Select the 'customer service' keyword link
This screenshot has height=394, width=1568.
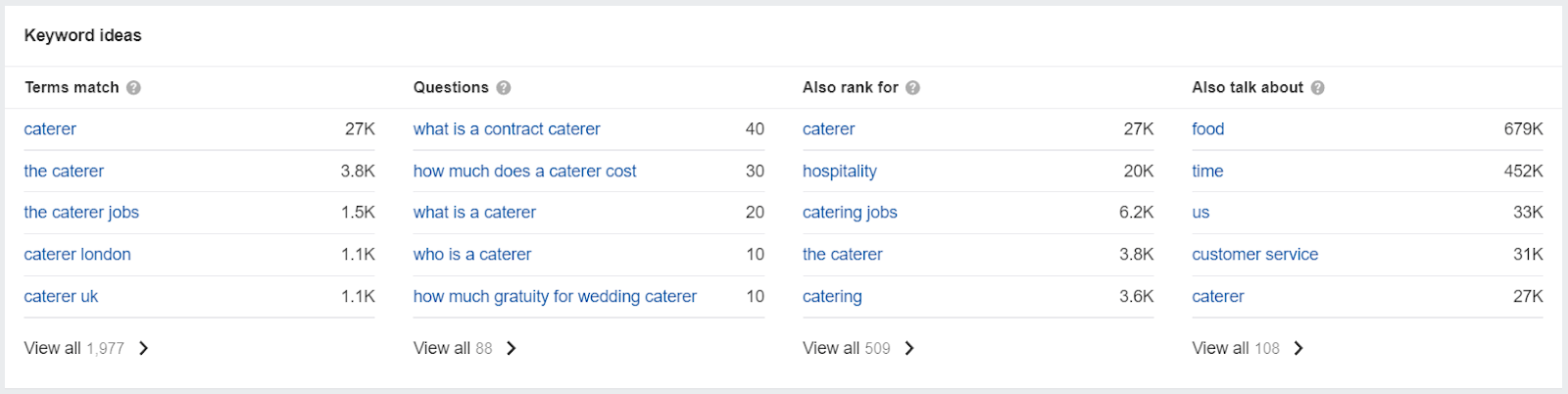coord(1255,255)
